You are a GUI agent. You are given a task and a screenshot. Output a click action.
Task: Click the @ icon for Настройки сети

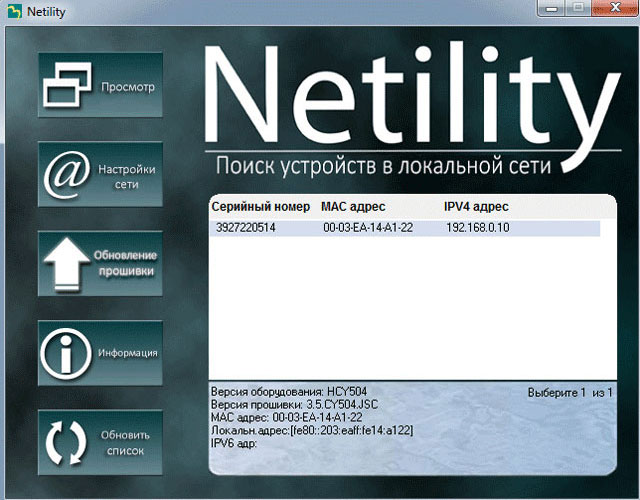click(x=67, y=174)
